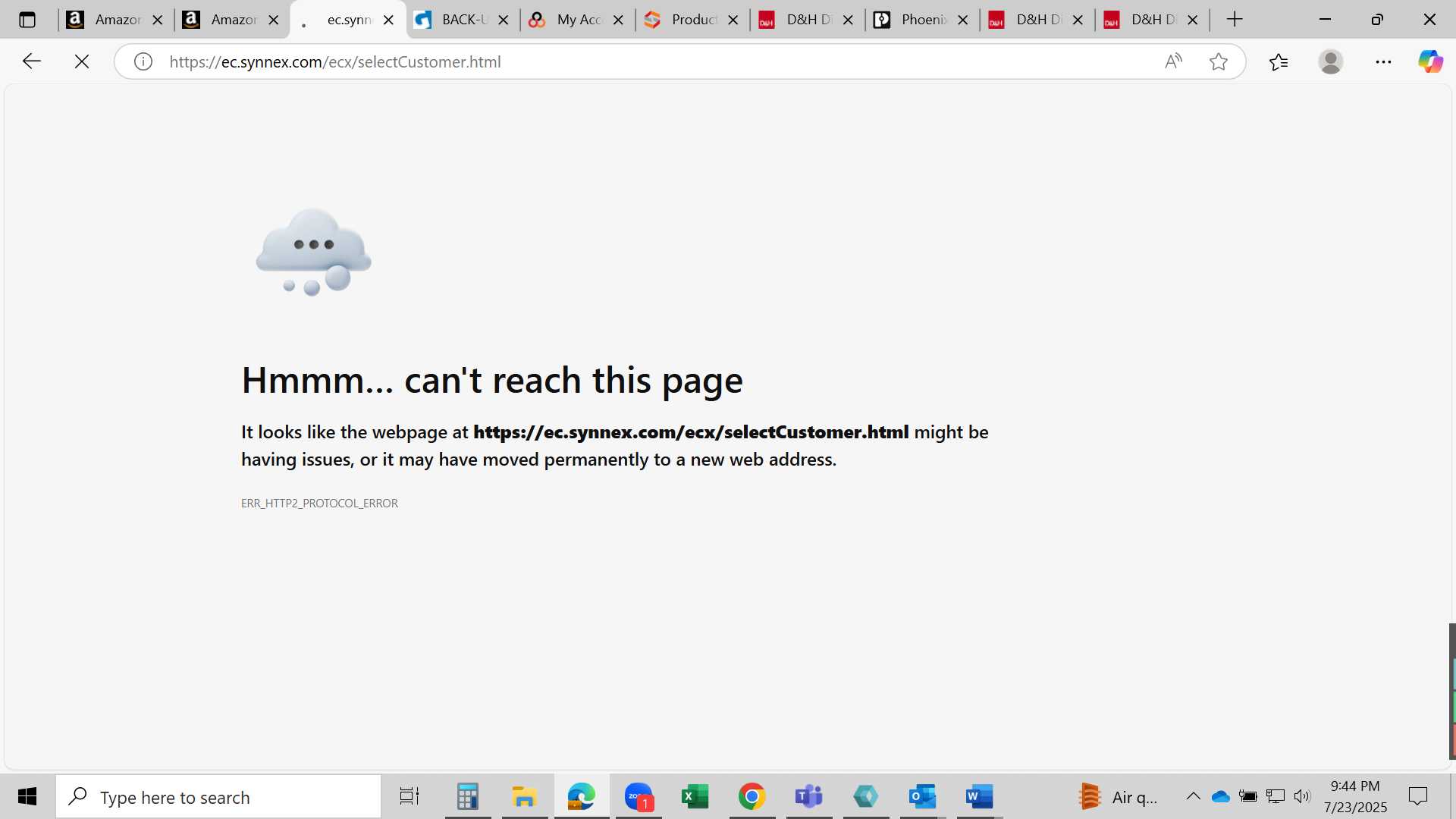Go back to the previous page
Screen dimensions: 1456x819
coord(31,61)
